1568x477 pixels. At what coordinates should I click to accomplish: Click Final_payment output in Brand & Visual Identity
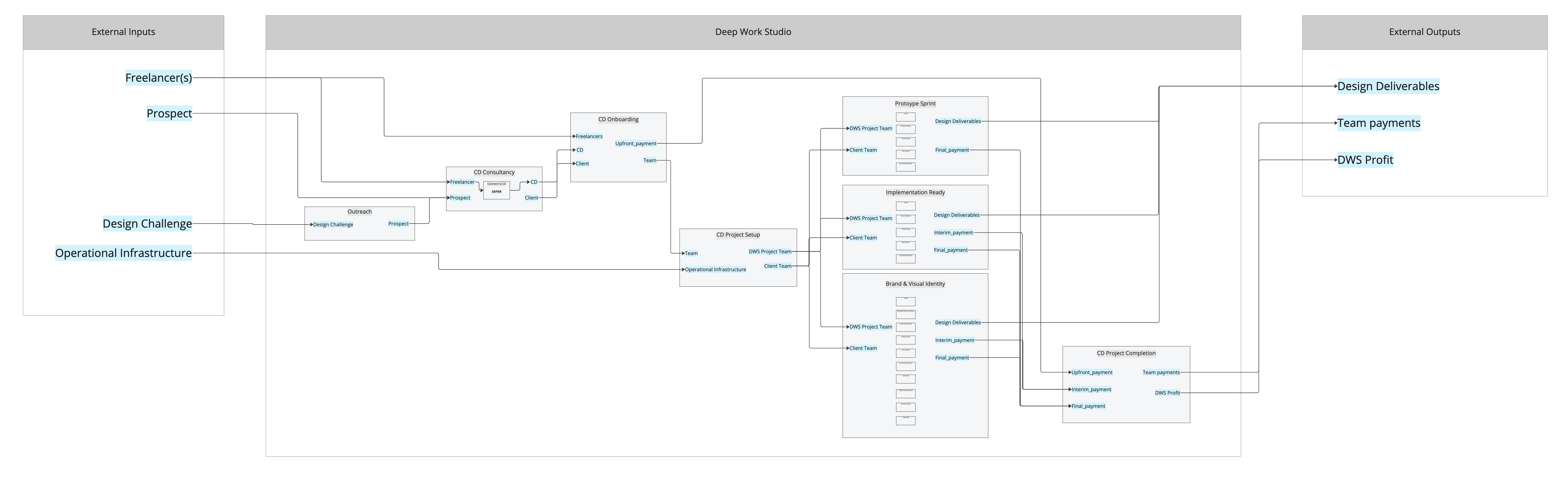(952, 358)
